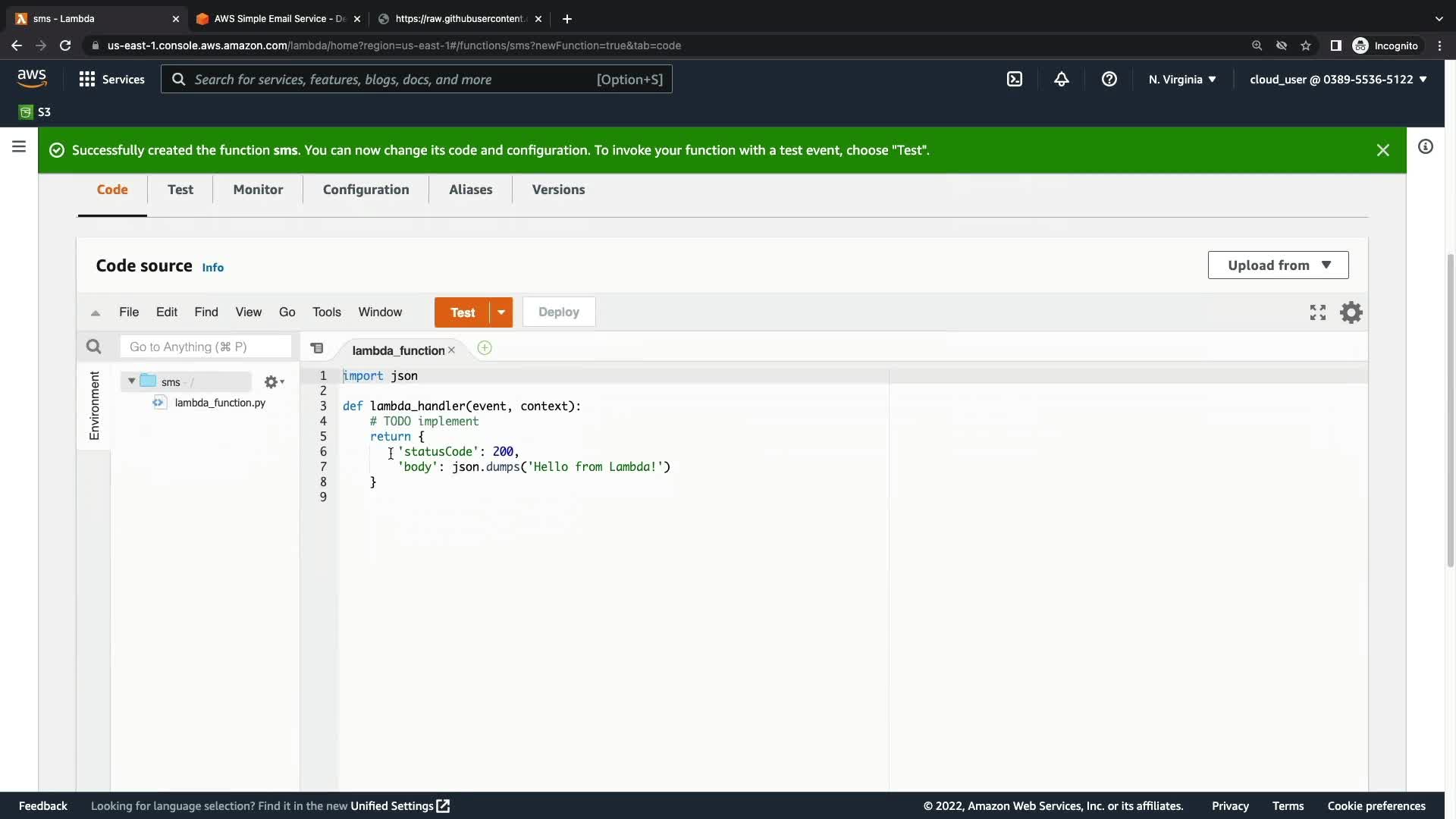Open the left navigation hamburger menu

(x=19, y=146)
